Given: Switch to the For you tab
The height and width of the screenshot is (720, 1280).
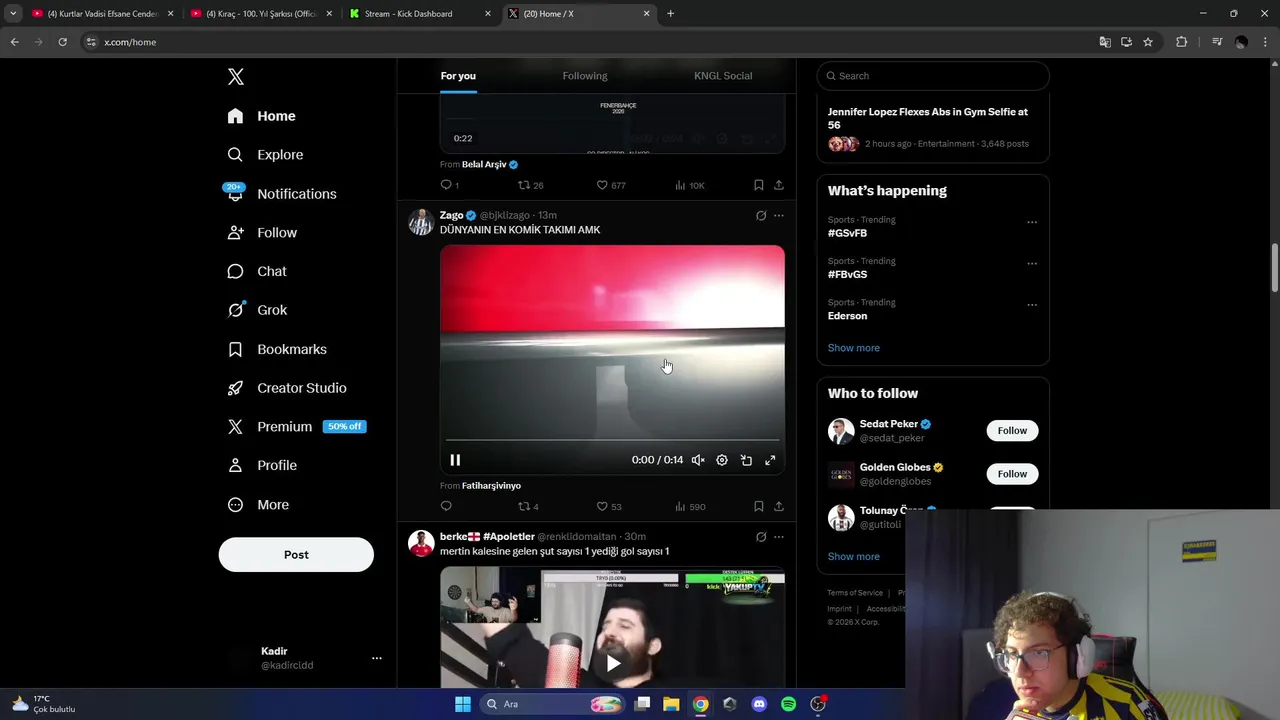Looking at the screenshot, I should pos(458,76).
